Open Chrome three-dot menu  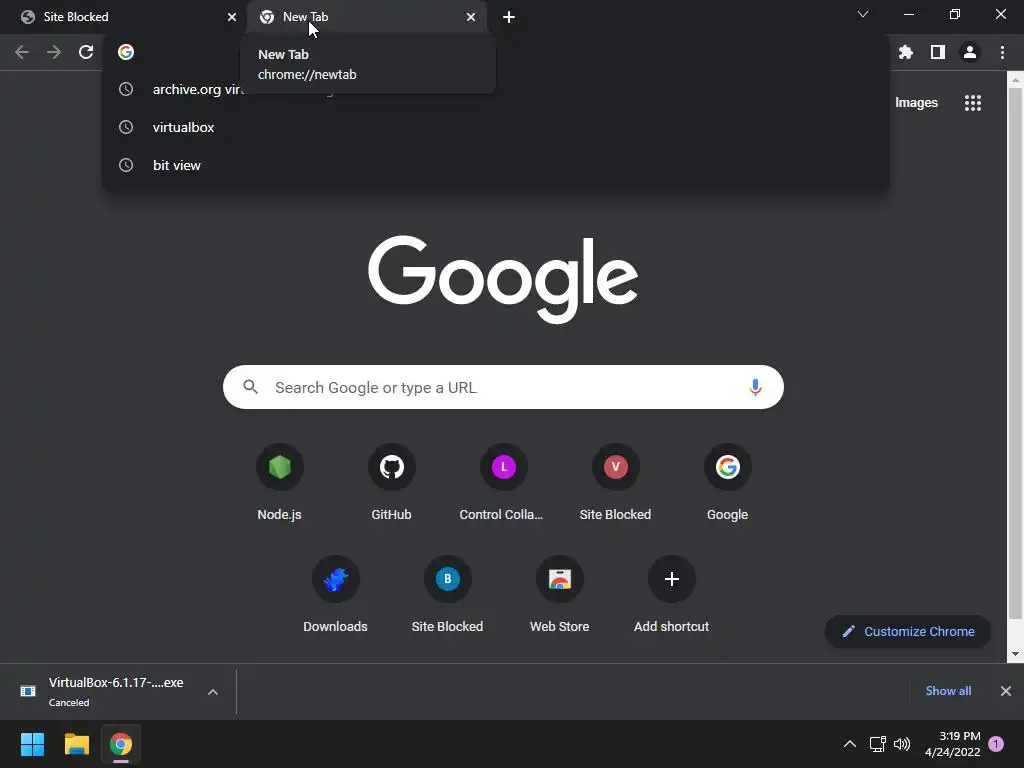point(1002,52)
